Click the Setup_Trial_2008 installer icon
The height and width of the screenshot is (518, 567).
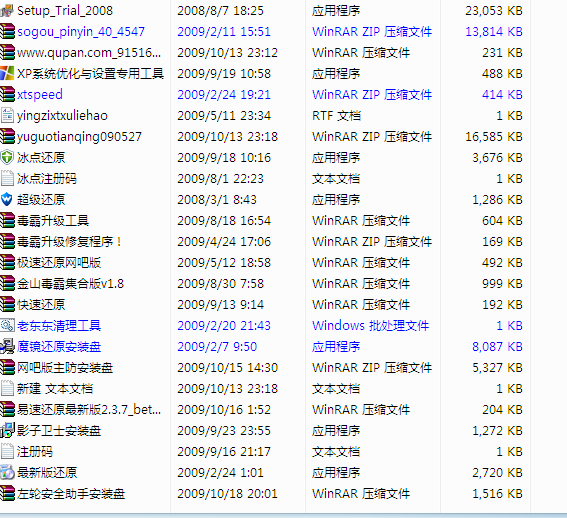pyautogui.click(x=7, y=10)
